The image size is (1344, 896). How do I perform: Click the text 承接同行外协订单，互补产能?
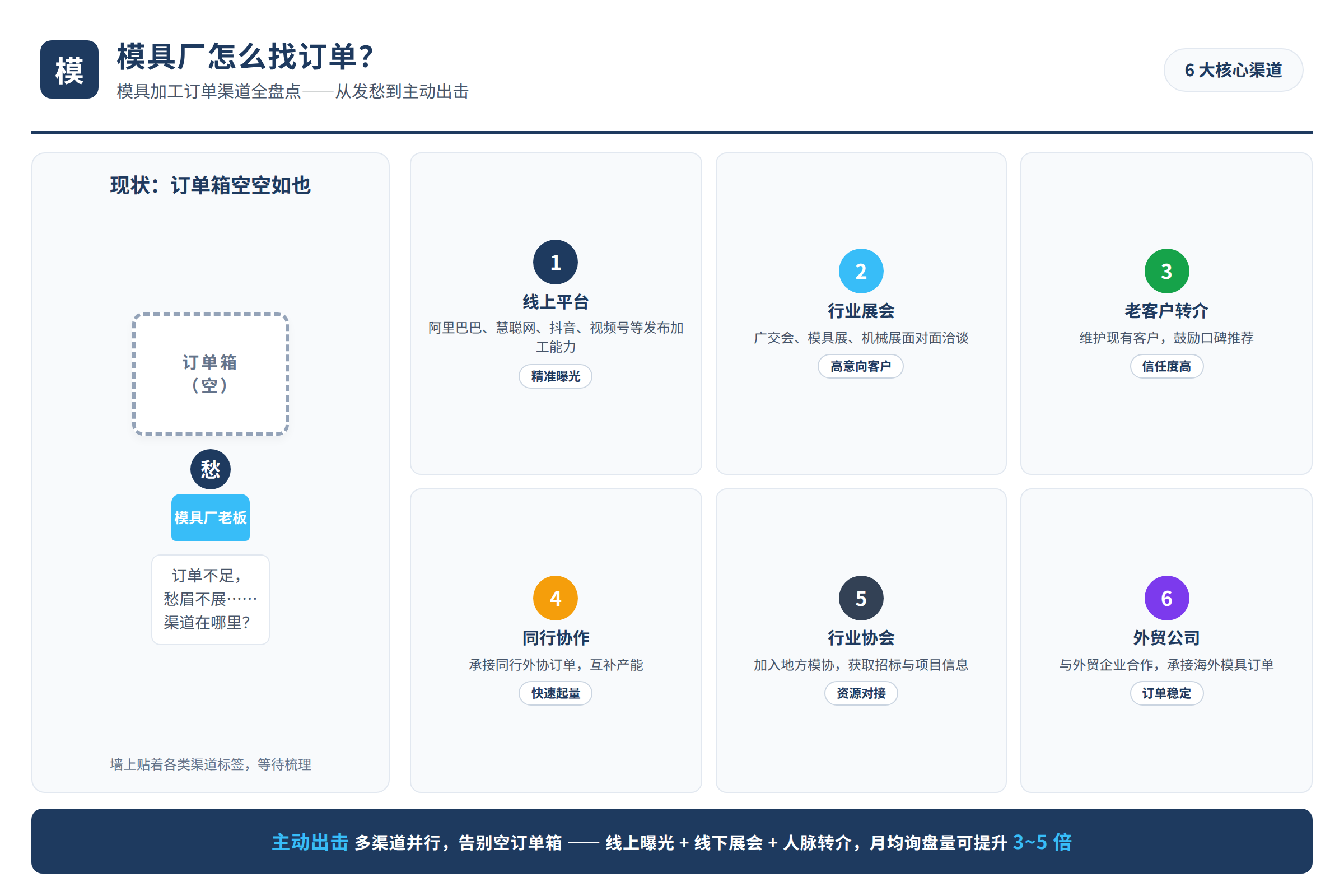pos(556,665)
